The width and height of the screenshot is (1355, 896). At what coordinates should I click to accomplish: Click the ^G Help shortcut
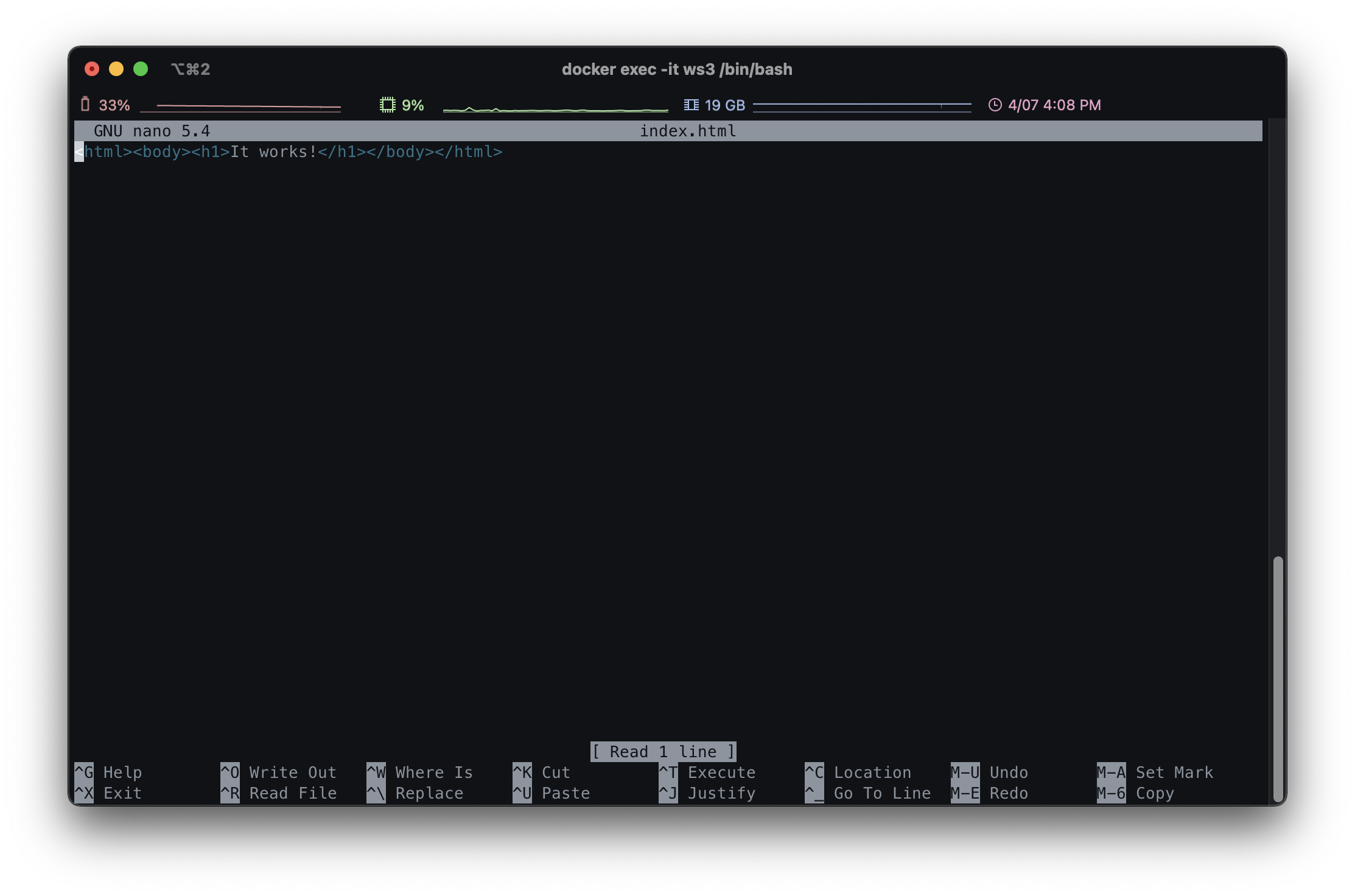click(108, 772)
